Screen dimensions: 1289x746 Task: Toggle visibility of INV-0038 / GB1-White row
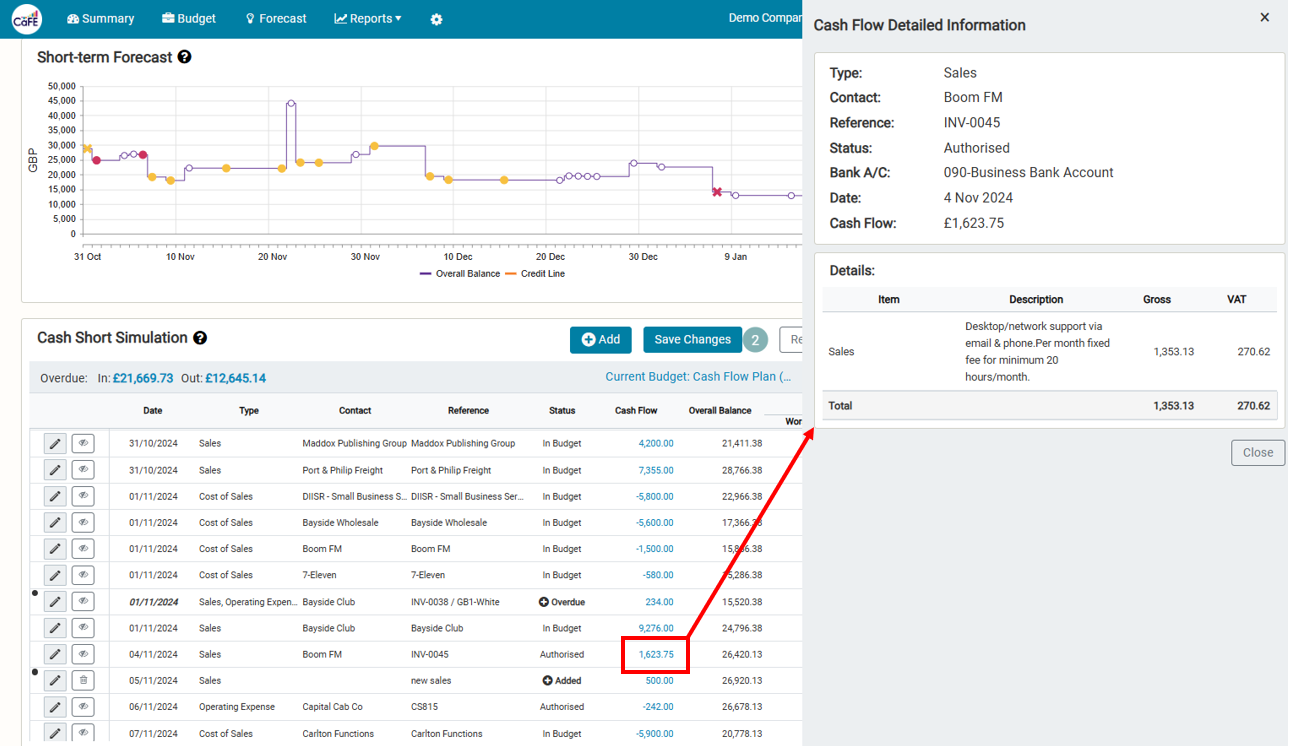tap(83, 602)
